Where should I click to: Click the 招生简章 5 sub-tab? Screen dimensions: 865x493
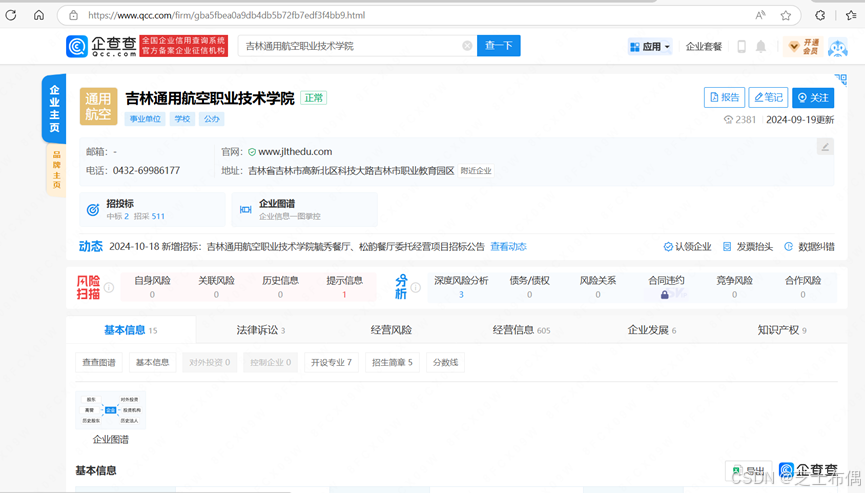click(392, 362)
